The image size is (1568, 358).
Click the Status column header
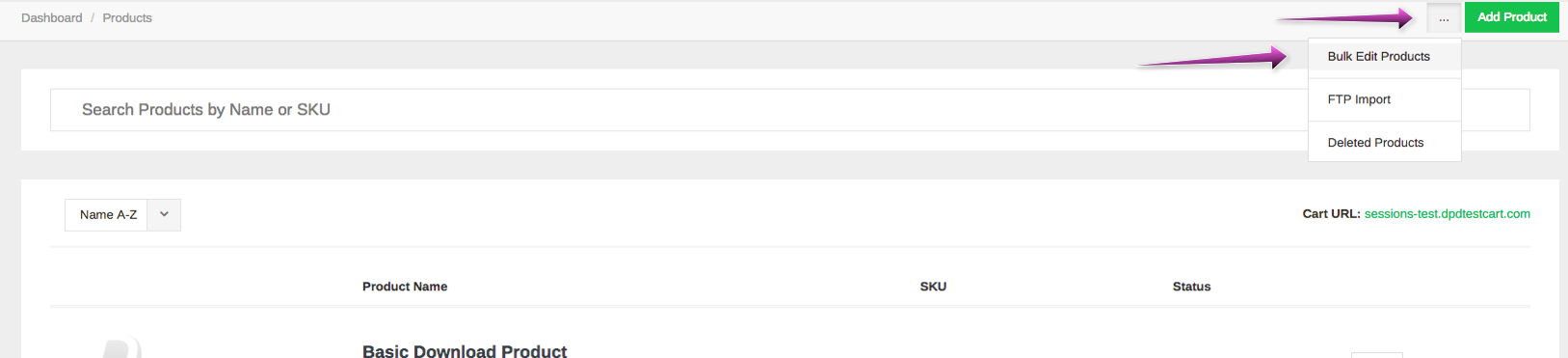(x=1191, y=287)
